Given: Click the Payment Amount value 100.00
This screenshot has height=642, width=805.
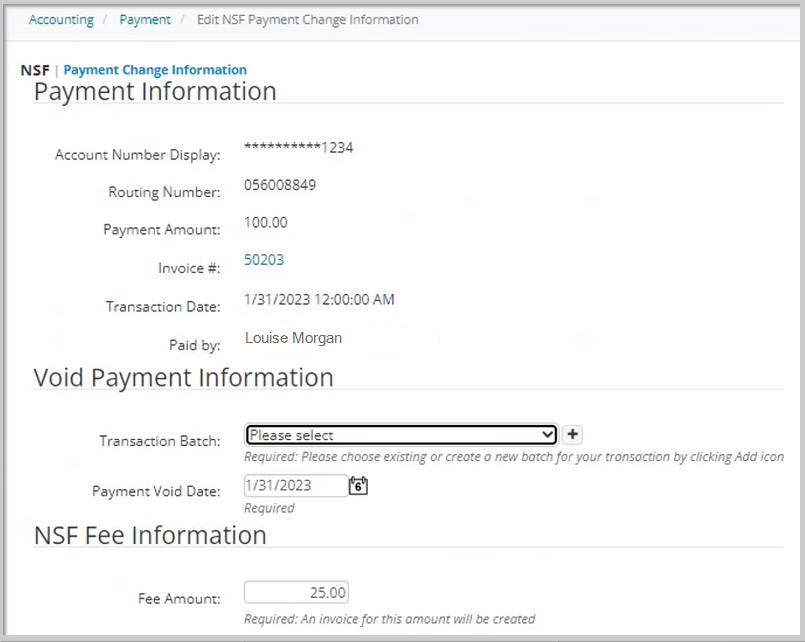Looking at the screenshot, I should pos(266,222).
